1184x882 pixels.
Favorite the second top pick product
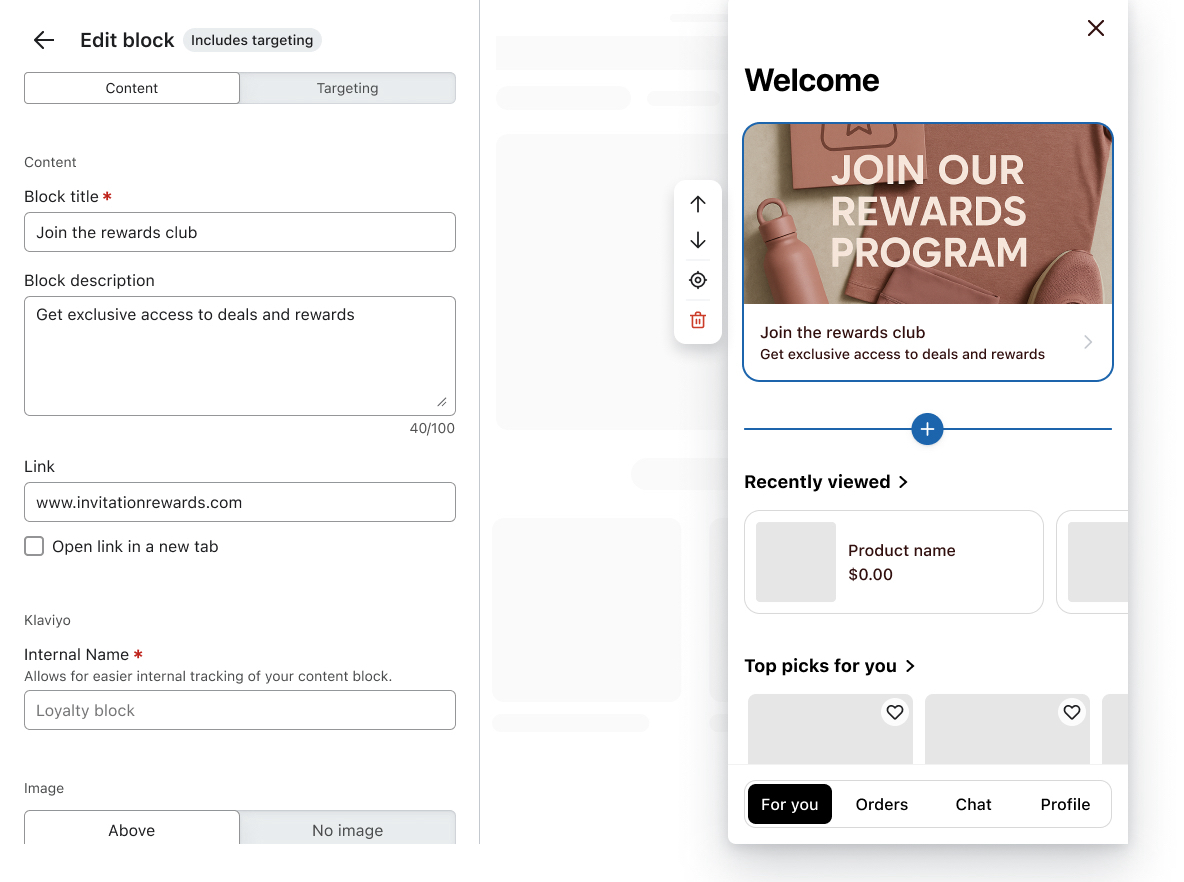point(1072,712)
